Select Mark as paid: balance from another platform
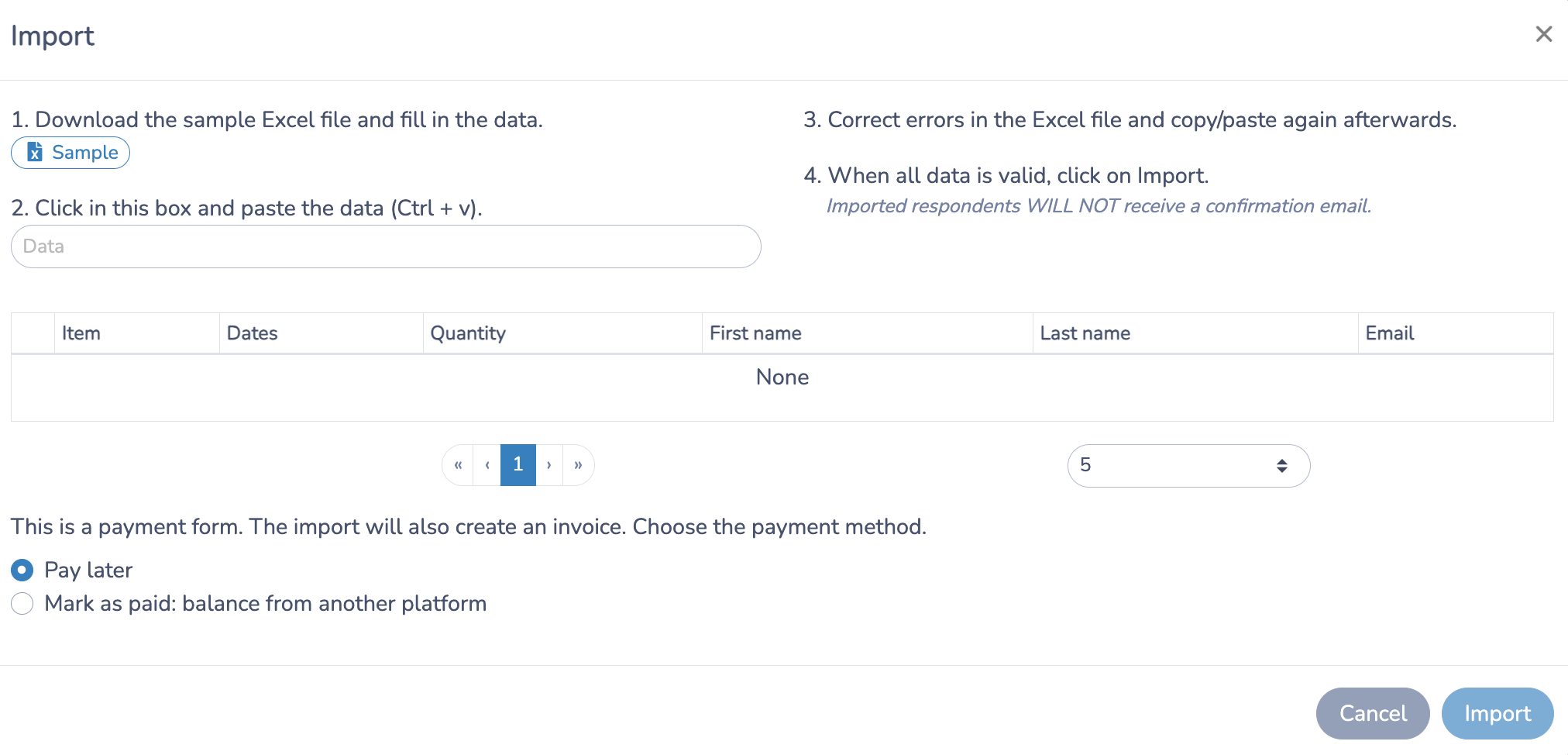This screenshot has width=1568, height=755. tap(22, 603)
